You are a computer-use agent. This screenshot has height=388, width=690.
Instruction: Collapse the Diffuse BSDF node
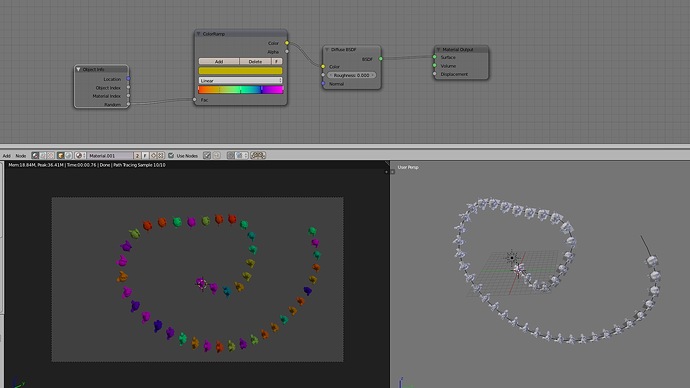click(x=327, y=50)
